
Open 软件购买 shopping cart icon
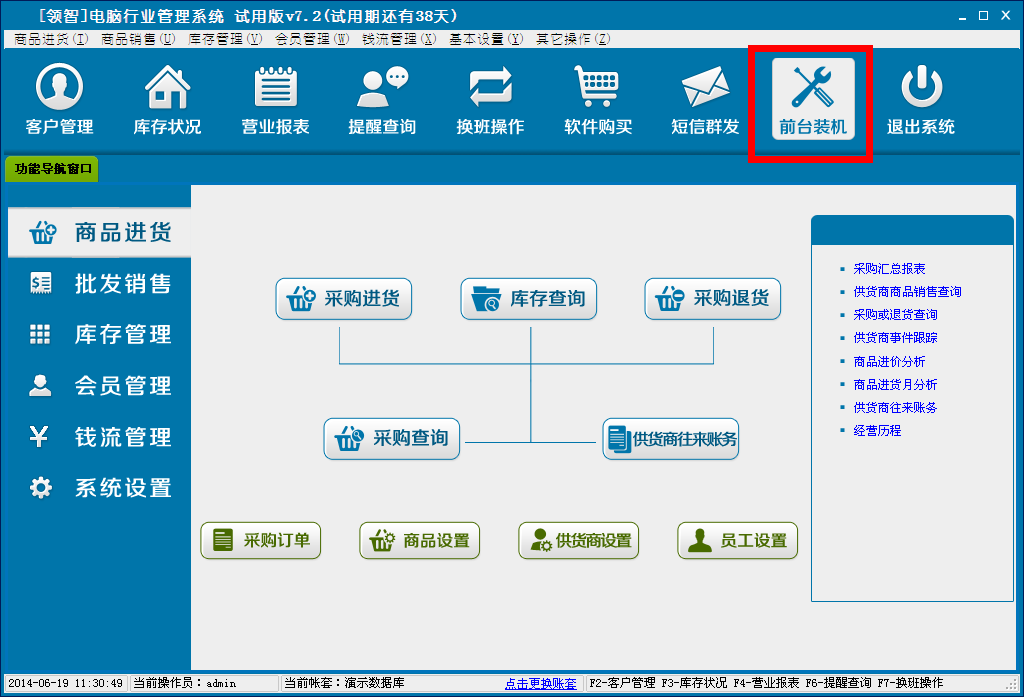(598, 101)
